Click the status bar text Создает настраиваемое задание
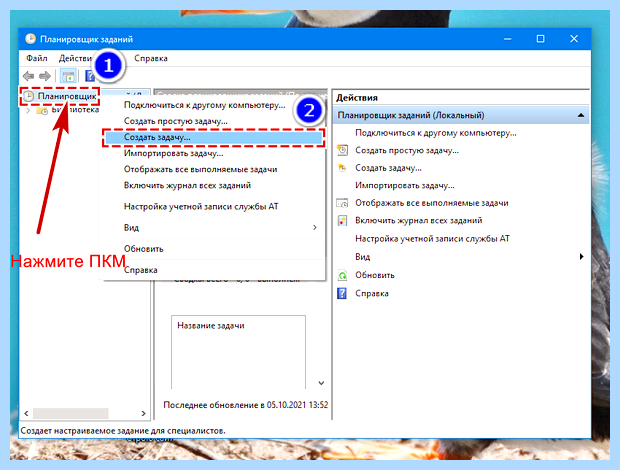This screenshot has height=470, width=620. coord(123,430)
